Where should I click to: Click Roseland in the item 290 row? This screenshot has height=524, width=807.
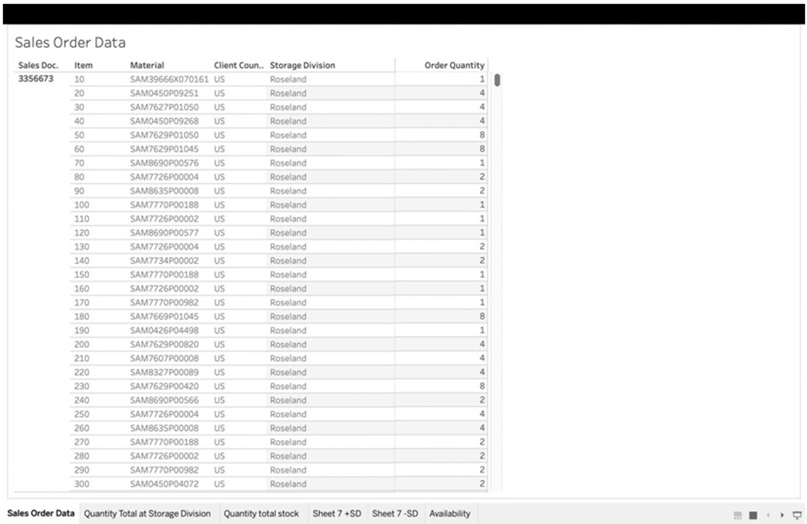(288, 470)
